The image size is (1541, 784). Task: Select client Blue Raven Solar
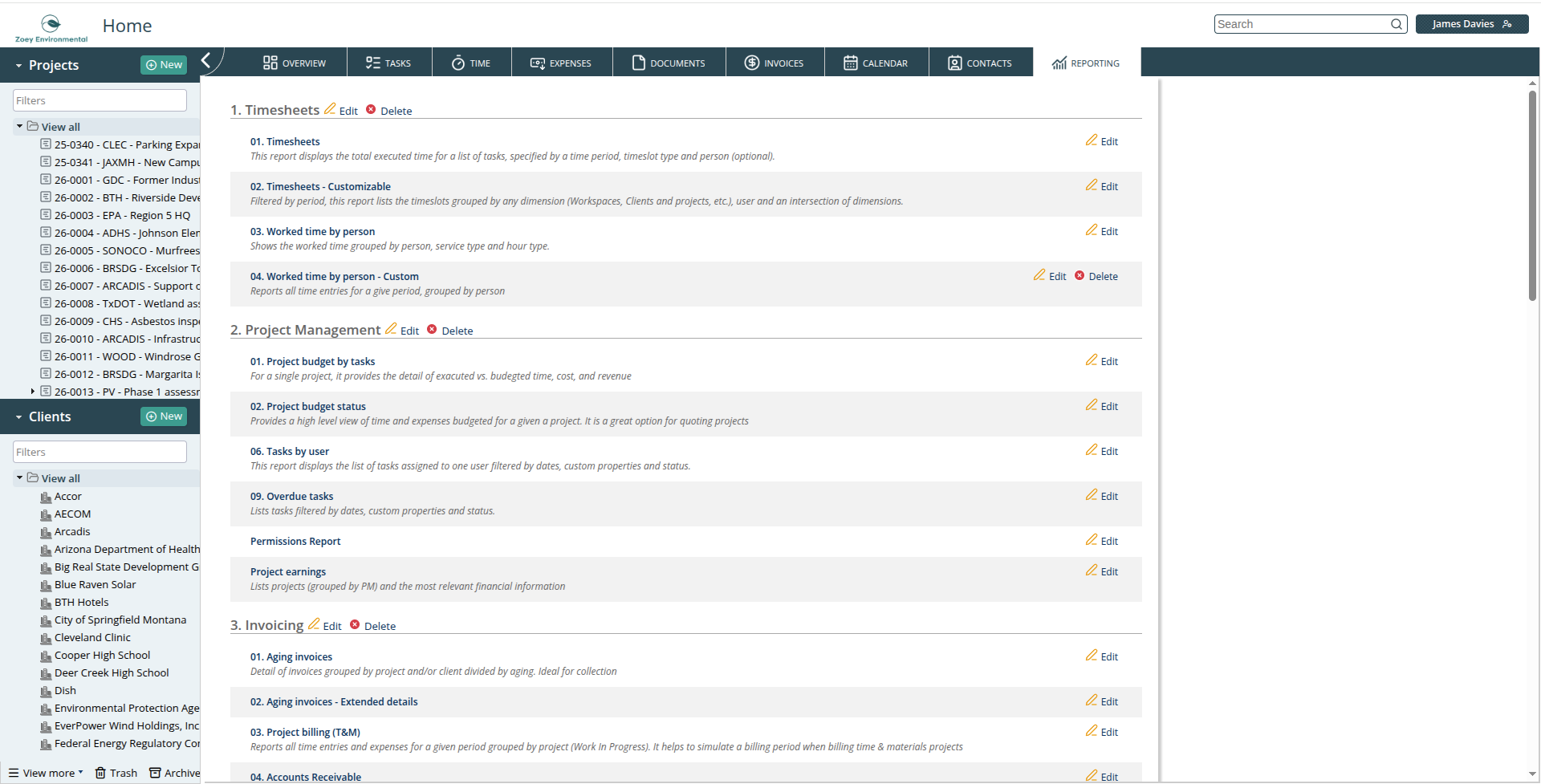pyautogui.click(x=95, y=584)
